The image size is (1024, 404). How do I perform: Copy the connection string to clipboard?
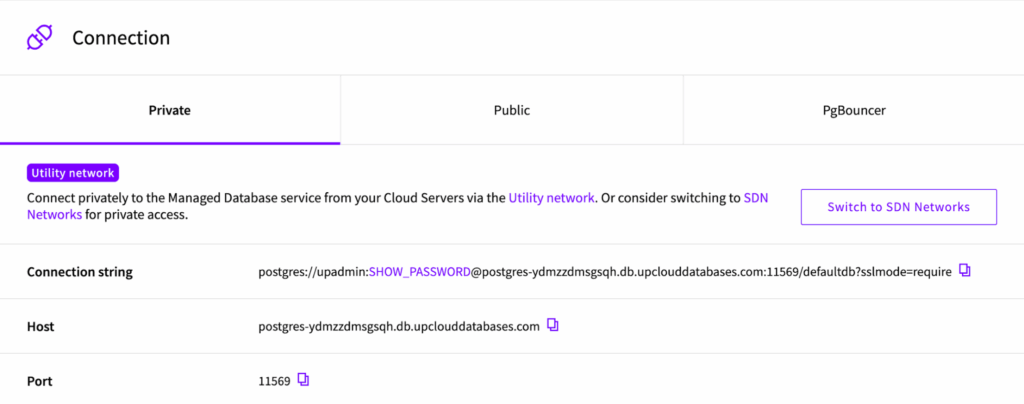pos(965,270)
